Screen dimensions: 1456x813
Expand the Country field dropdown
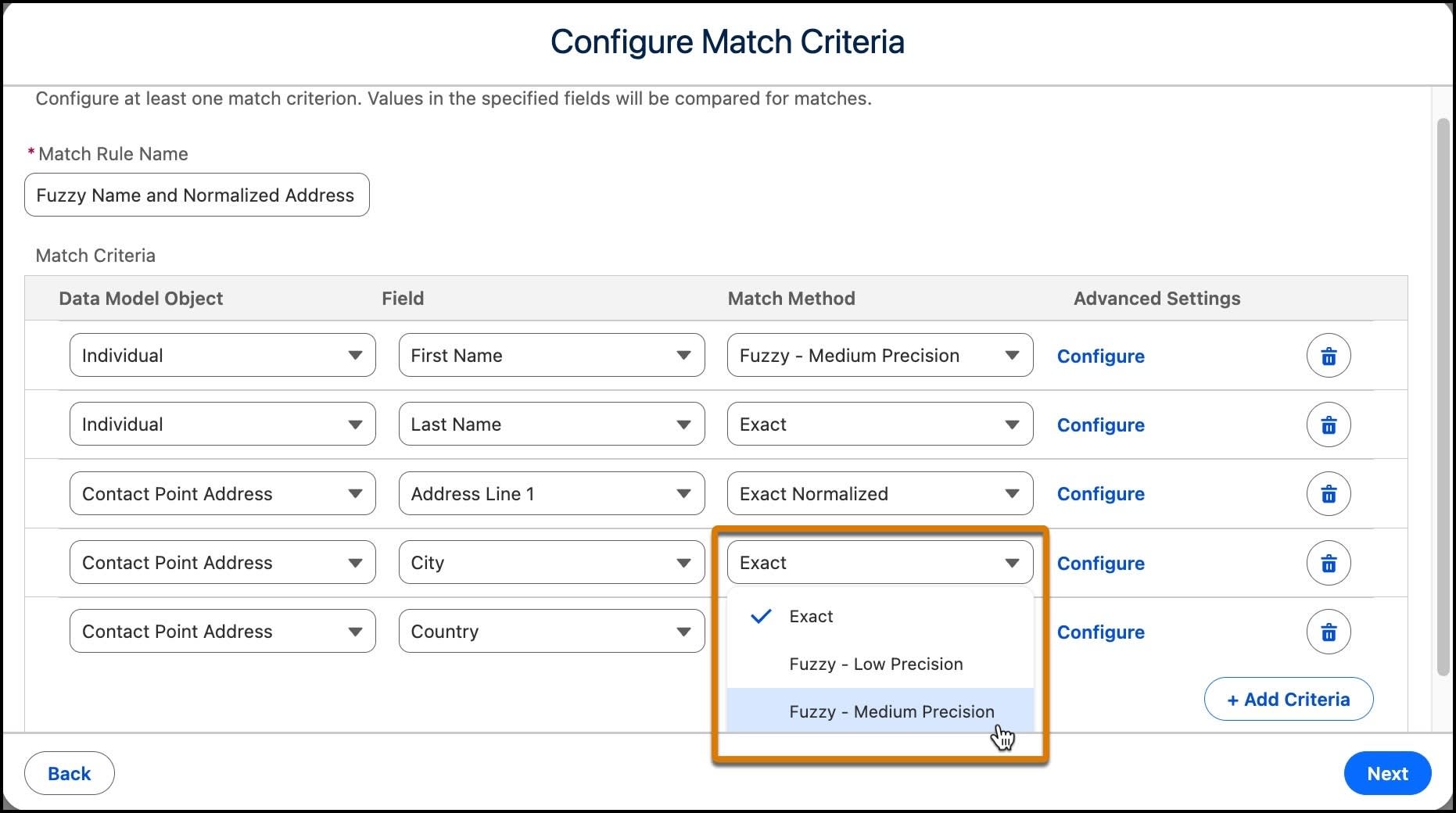[x=551, y=632]
